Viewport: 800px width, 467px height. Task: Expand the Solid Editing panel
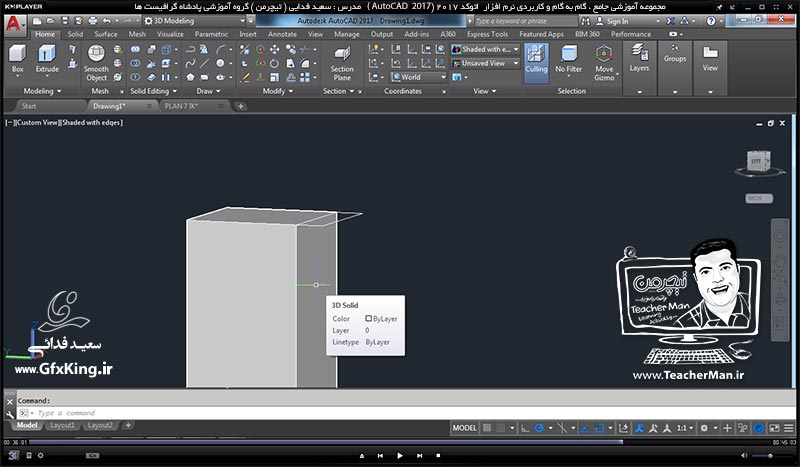coord(153,91)
